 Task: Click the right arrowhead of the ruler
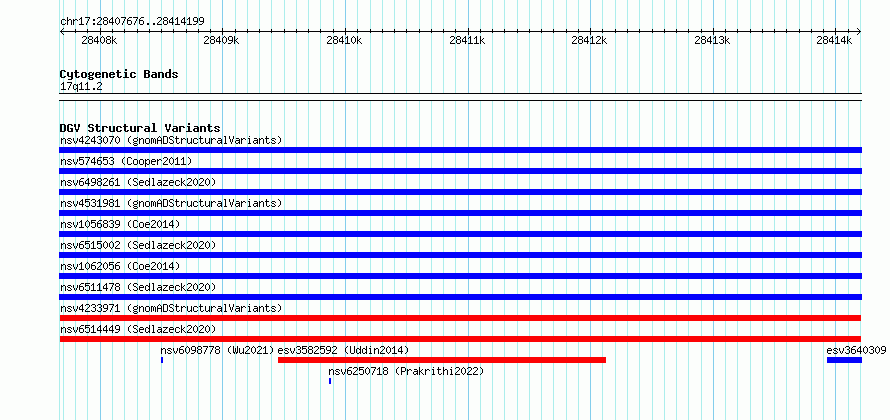point(859,32)
